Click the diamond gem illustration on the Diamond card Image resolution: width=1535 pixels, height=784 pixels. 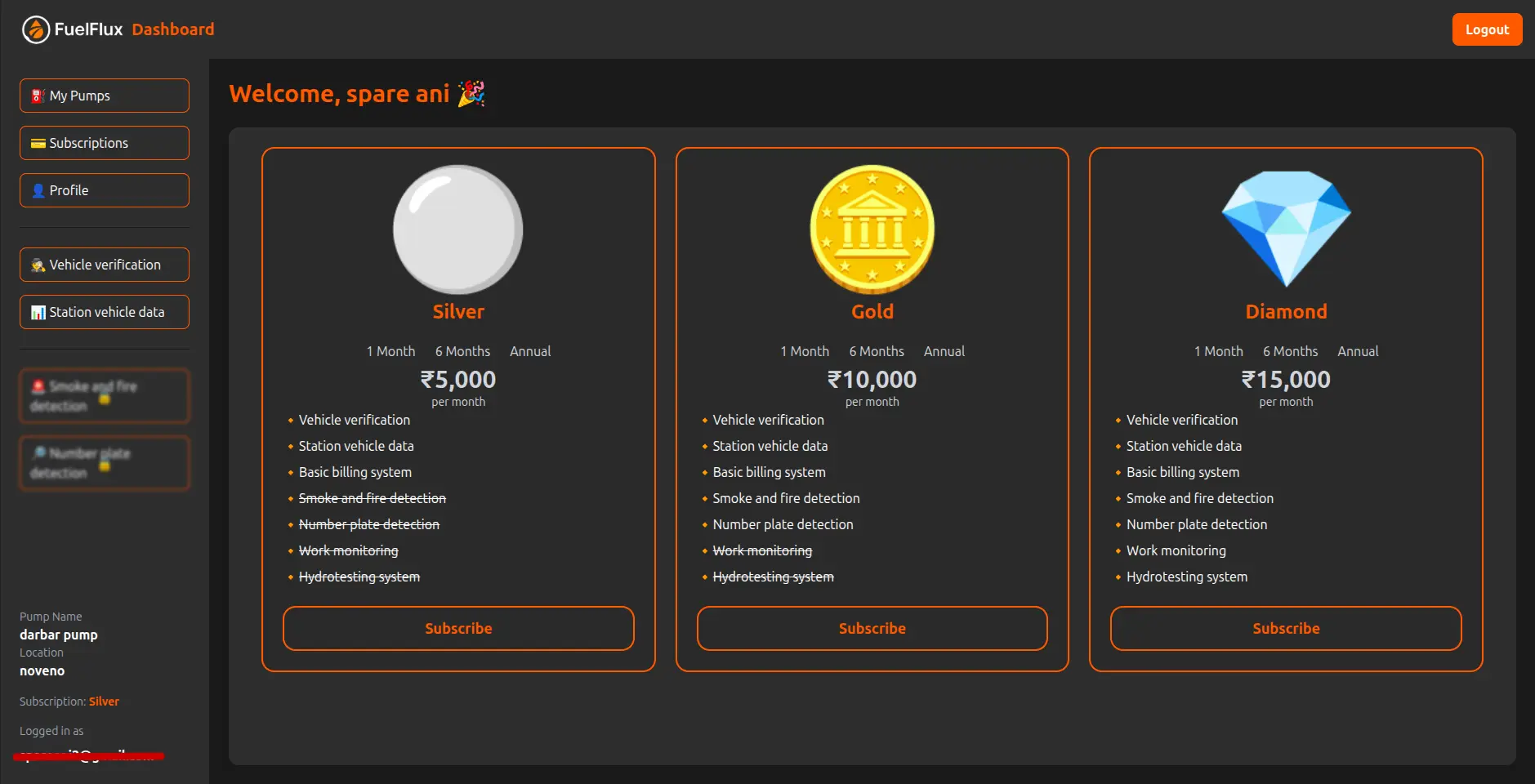tap(1285, 227)
